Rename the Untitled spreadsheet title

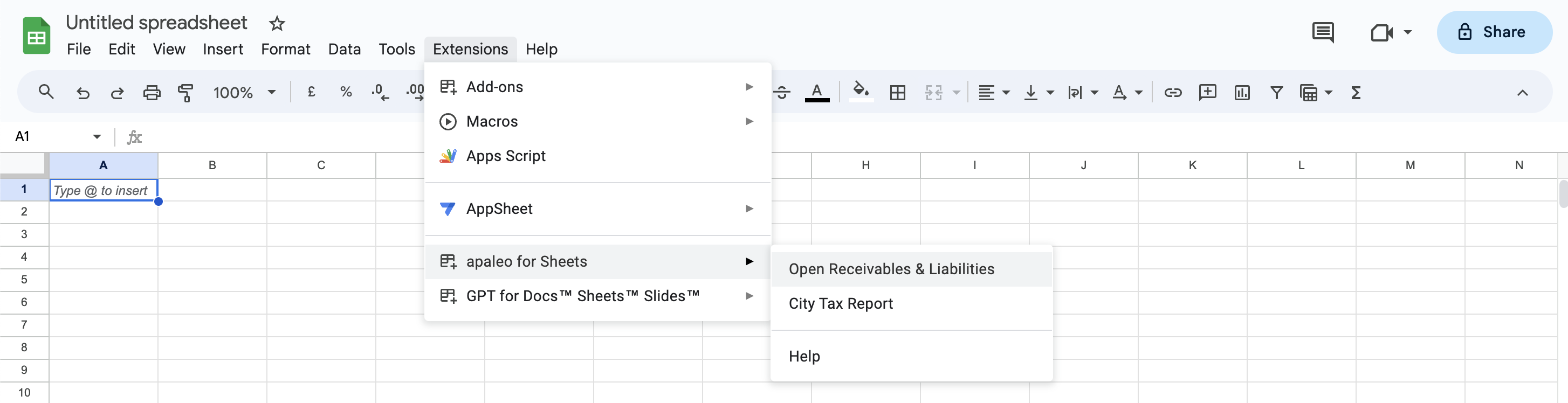156,23
